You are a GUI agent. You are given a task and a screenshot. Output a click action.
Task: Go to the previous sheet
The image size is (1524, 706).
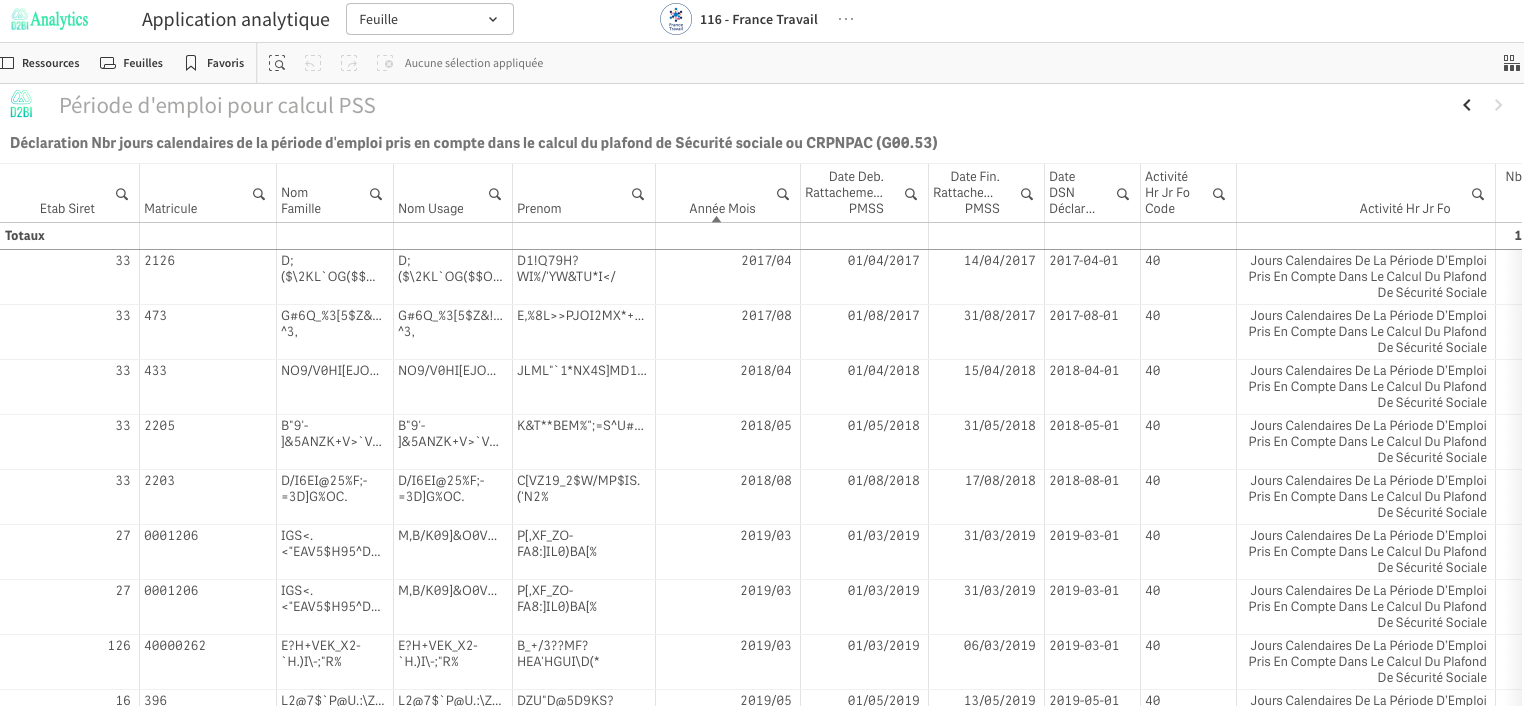click(1467, 105)
